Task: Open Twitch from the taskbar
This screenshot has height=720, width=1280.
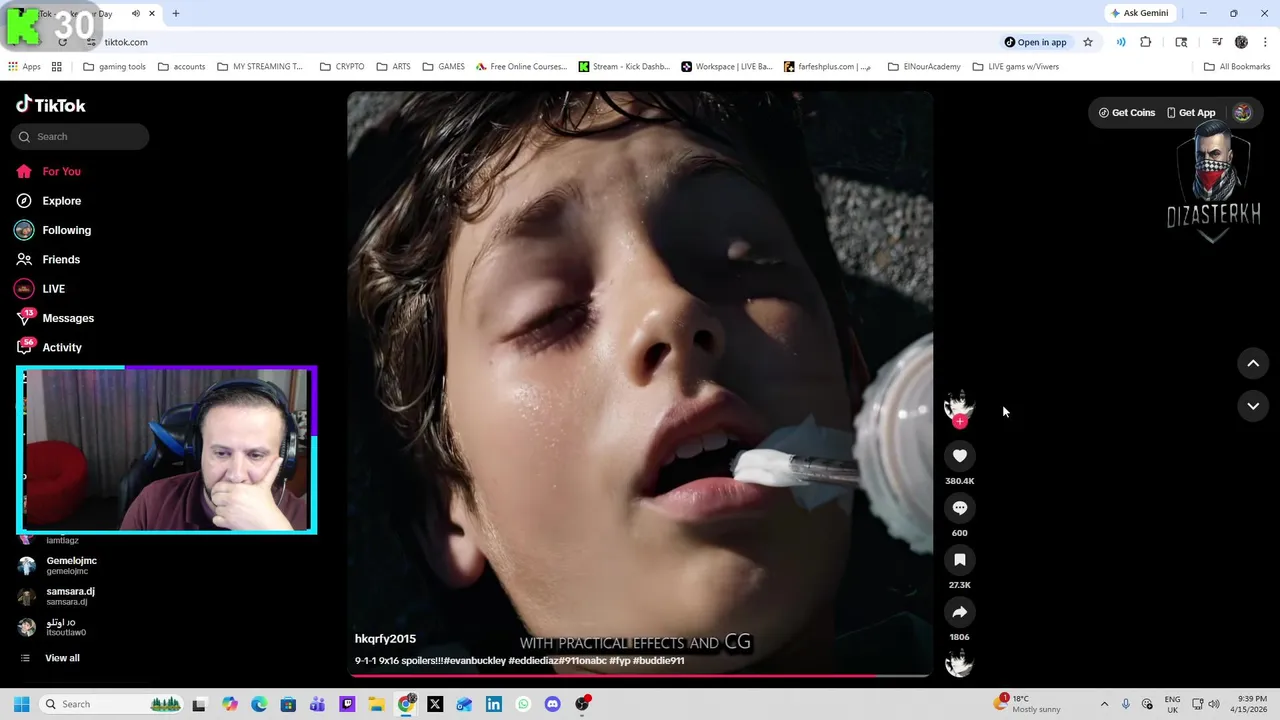Action: 347,704
